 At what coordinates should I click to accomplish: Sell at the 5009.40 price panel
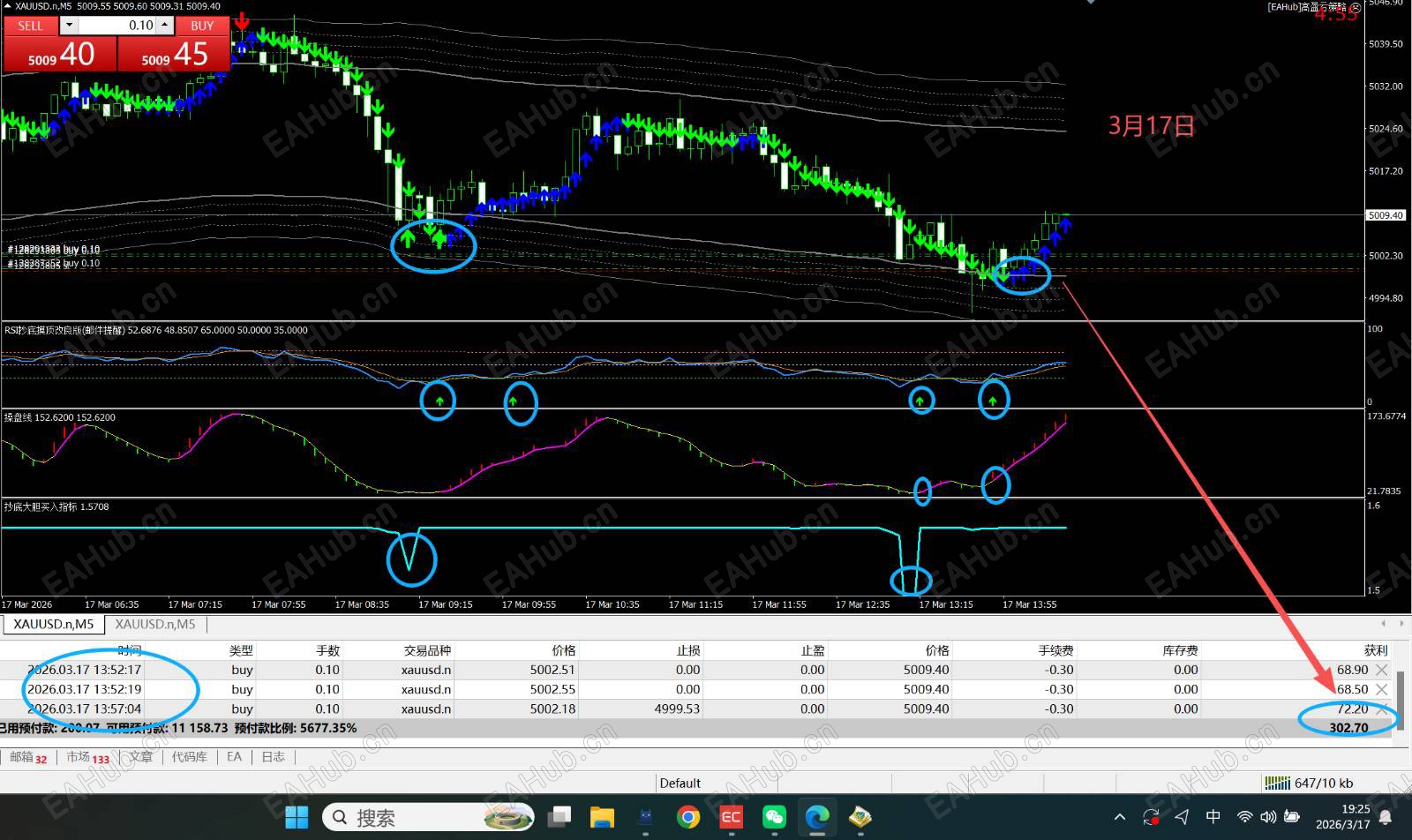(60, 54)
